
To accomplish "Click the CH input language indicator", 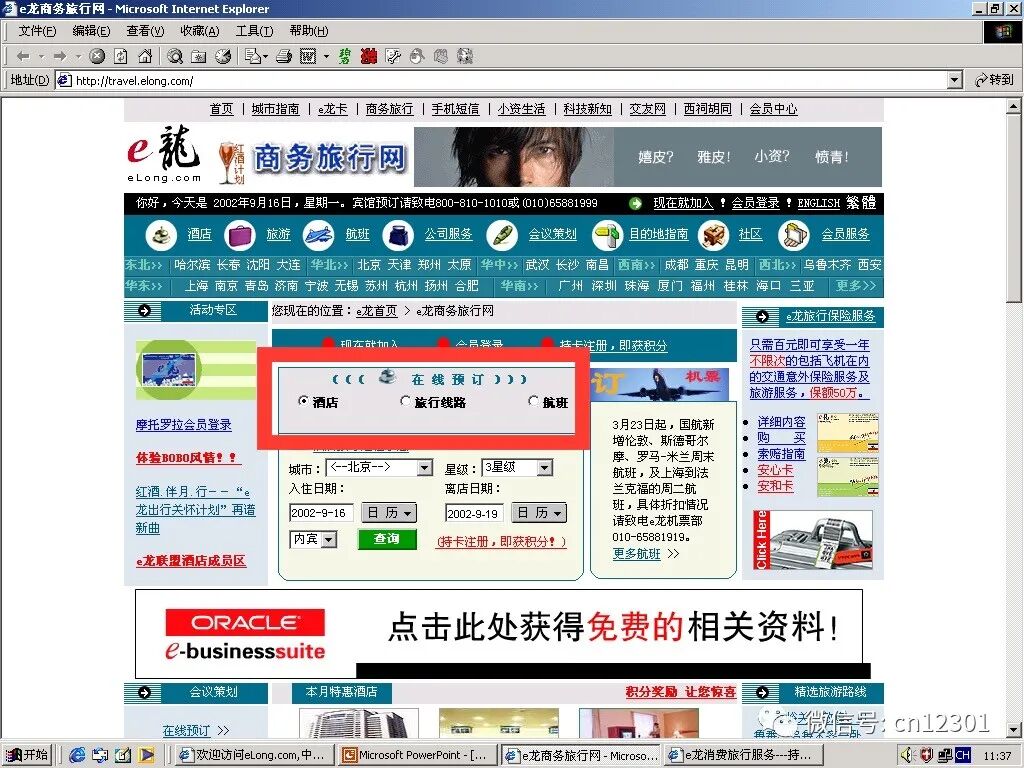I will tap(963, 755).
